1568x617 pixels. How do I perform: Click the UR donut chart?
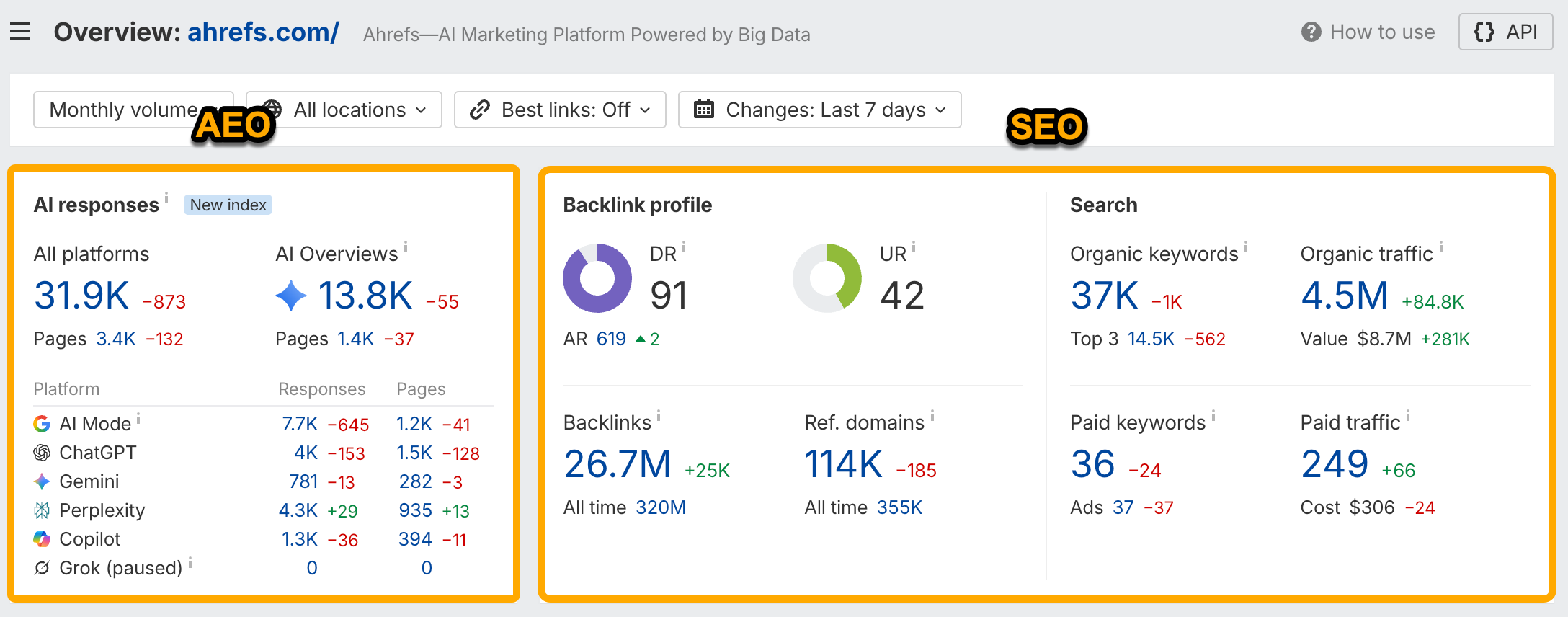tap(827, 278)
